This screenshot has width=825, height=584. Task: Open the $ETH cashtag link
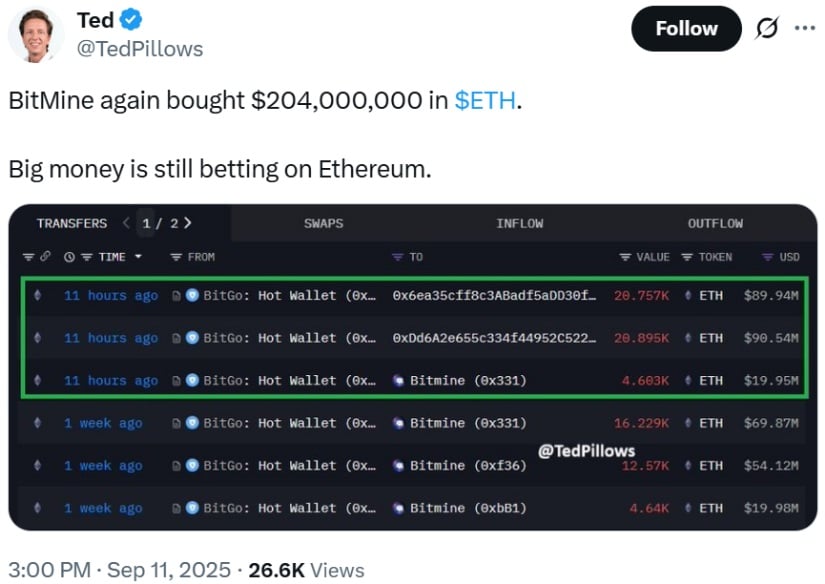click(x=485, y=100)
